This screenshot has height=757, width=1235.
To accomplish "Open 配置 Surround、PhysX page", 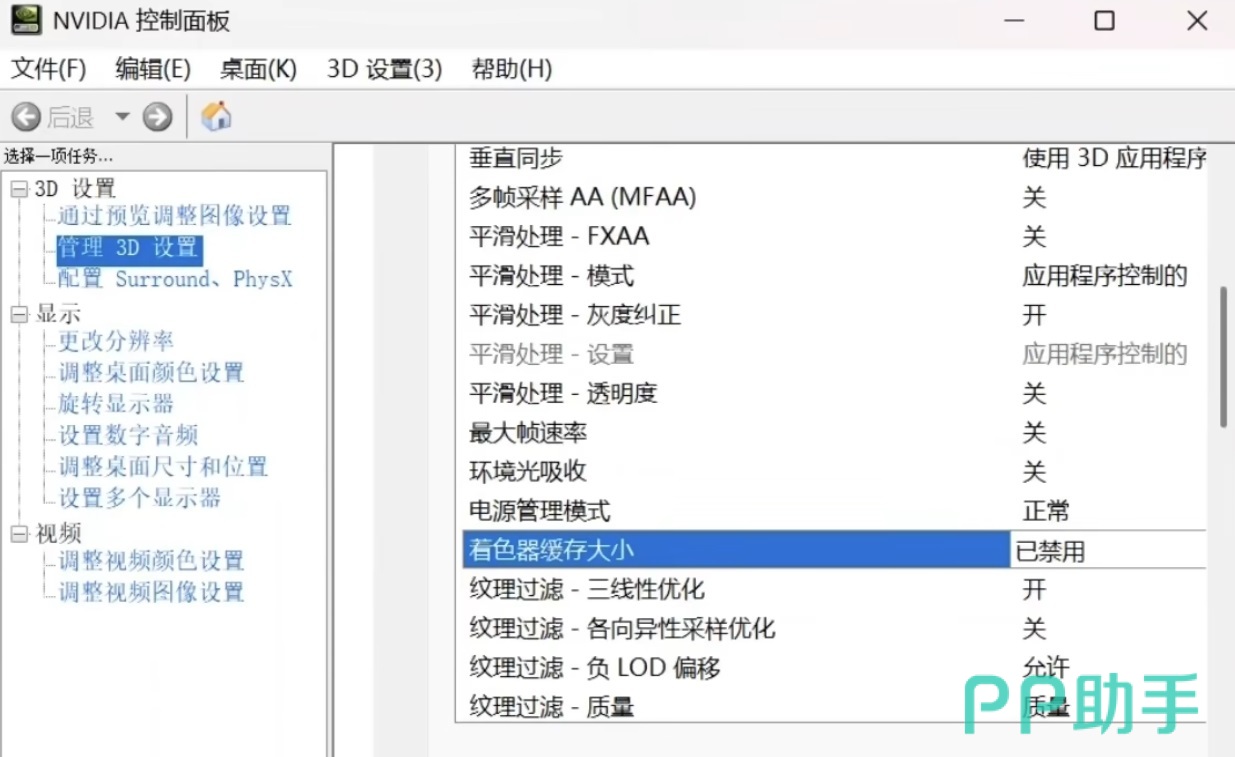I will [x=175, y=279].
